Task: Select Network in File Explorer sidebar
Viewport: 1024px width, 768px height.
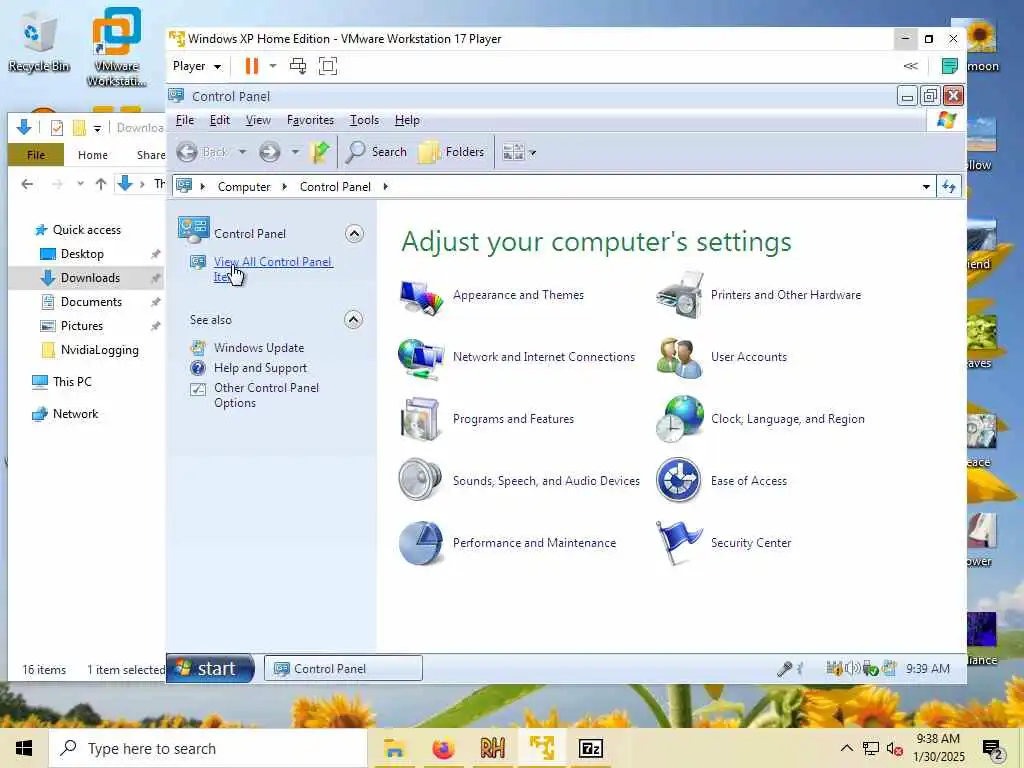Action: pyautogui.click(x=75, y=414)
